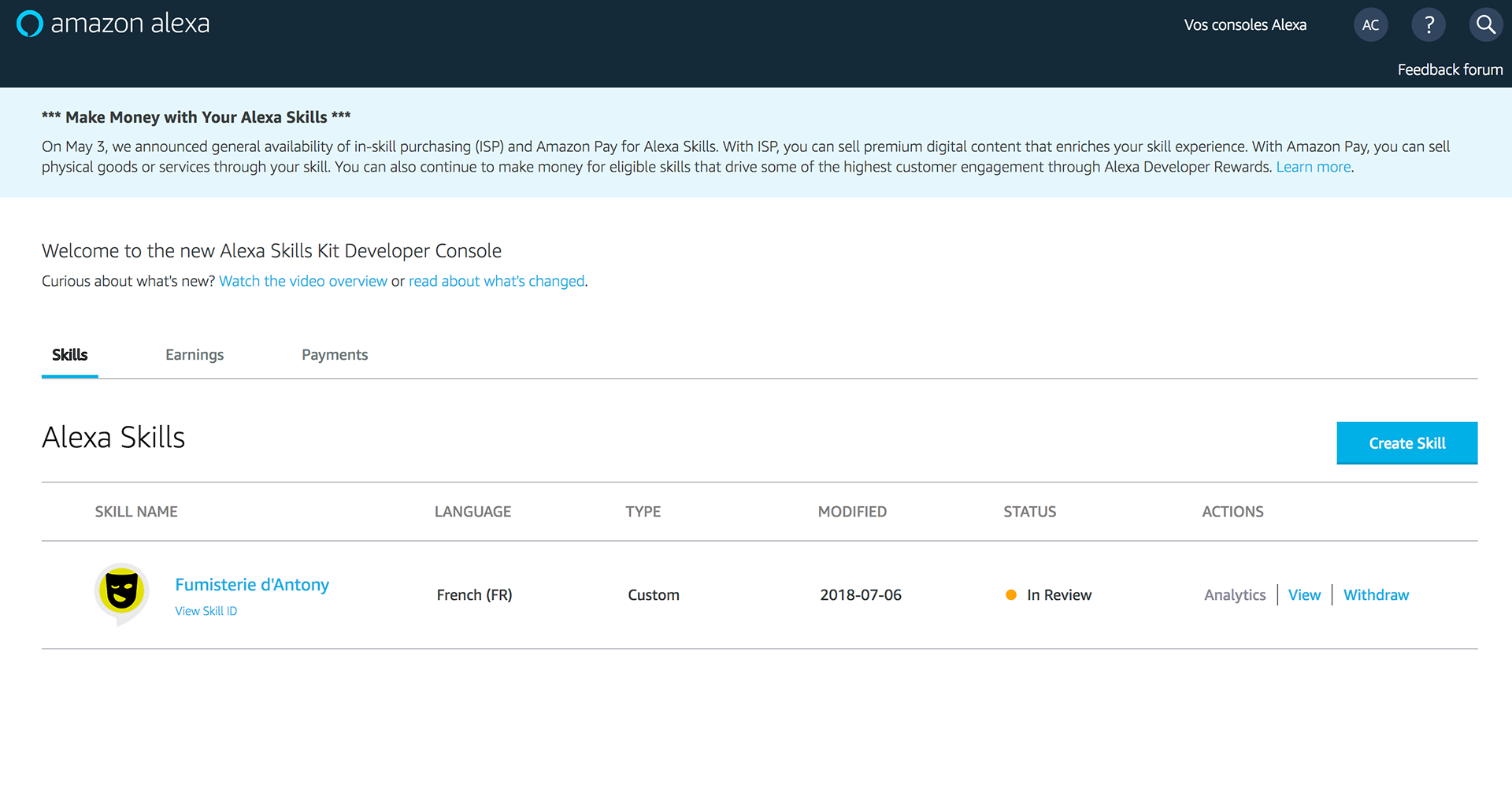The image size is (1512, 803).
Task: Watch the video overview link
Action: click(303, 281)
